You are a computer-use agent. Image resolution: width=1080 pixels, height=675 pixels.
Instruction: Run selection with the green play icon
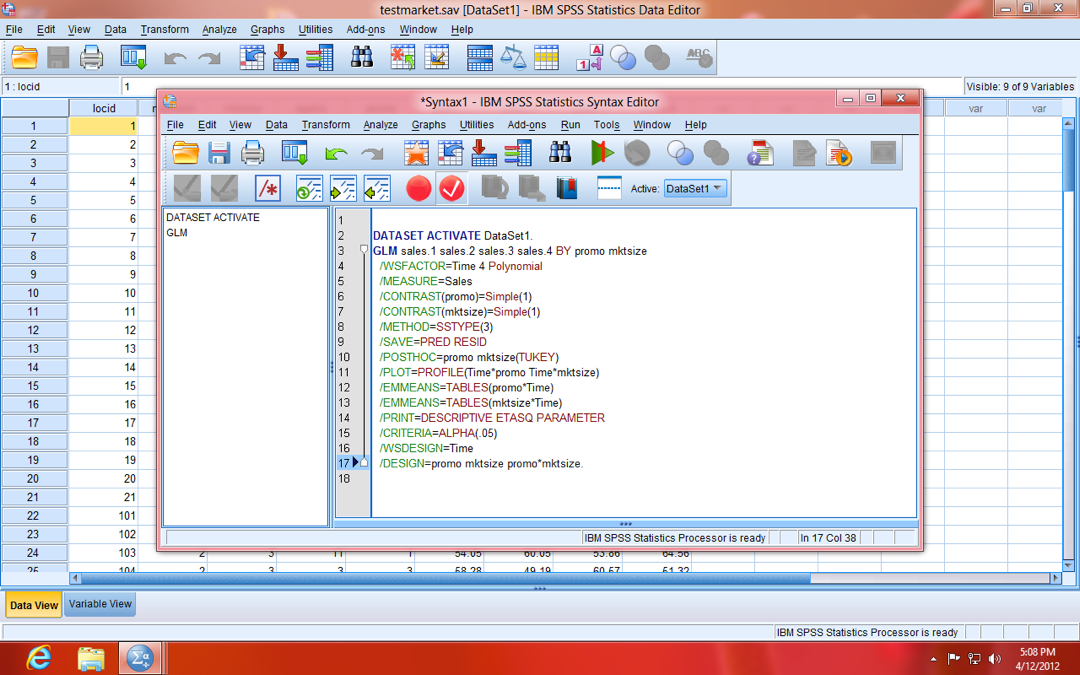pos(601,152)
